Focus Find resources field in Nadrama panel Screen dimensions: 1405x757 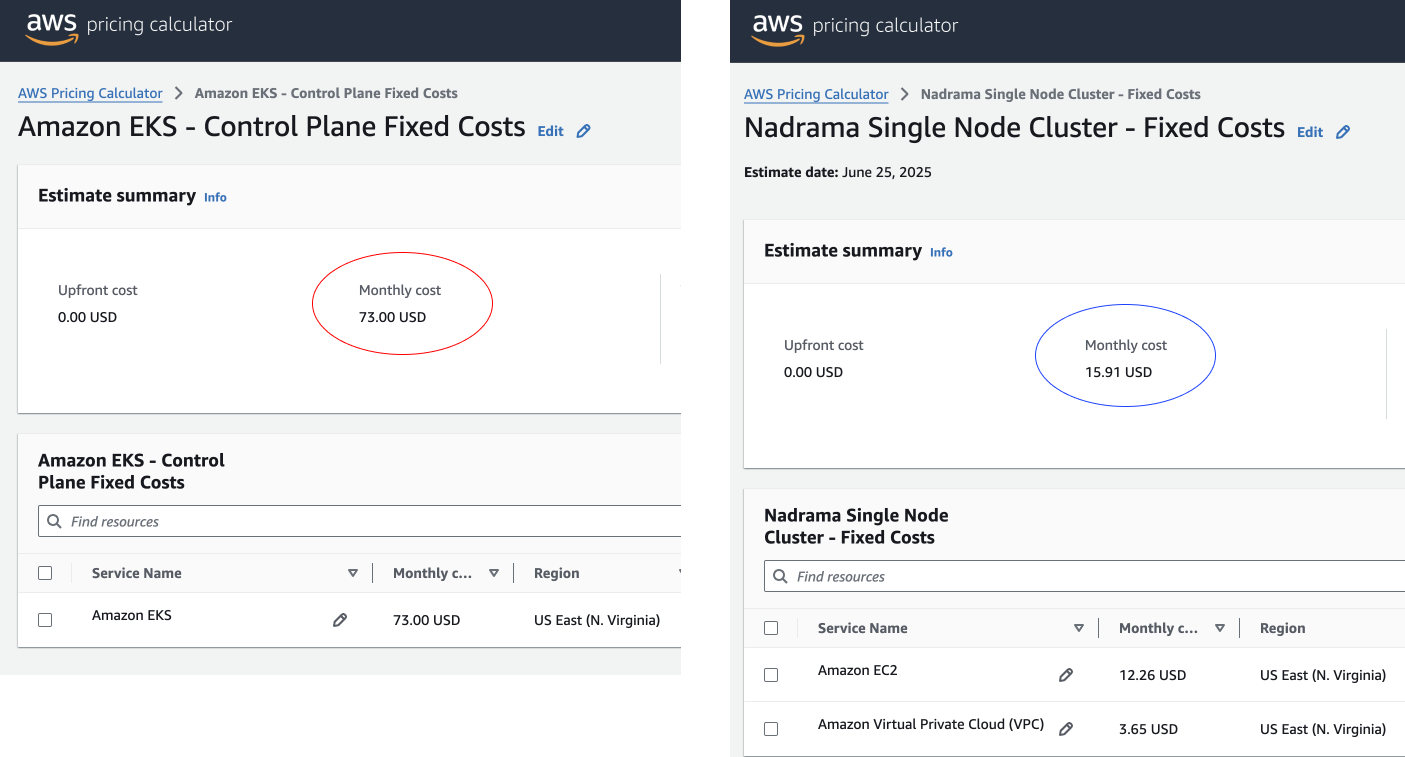[1085, 576]
